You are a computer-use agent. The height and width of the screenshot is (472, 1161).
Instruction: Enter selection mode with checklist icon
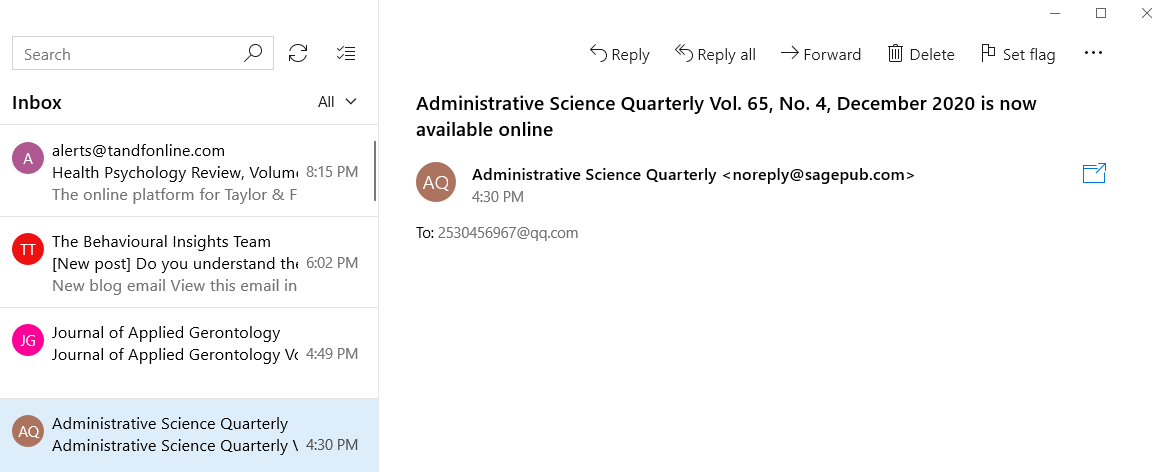[346, 53]
